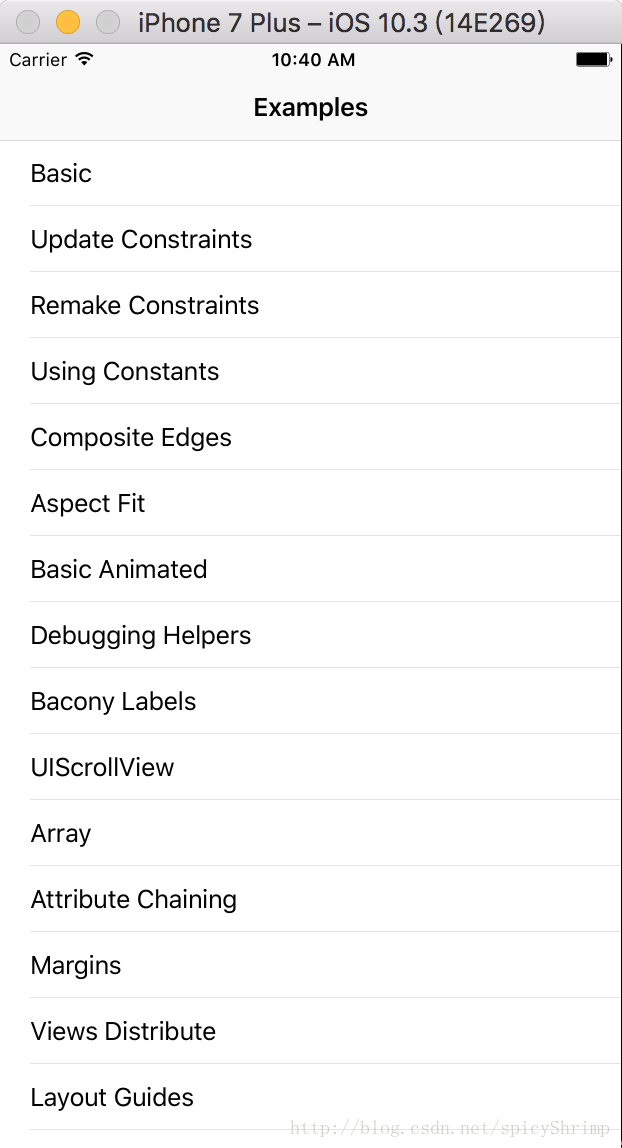Screen dimensions: 622x1148
Task: Click the battery icon in status bar
Action: click(x=593, y=60)
